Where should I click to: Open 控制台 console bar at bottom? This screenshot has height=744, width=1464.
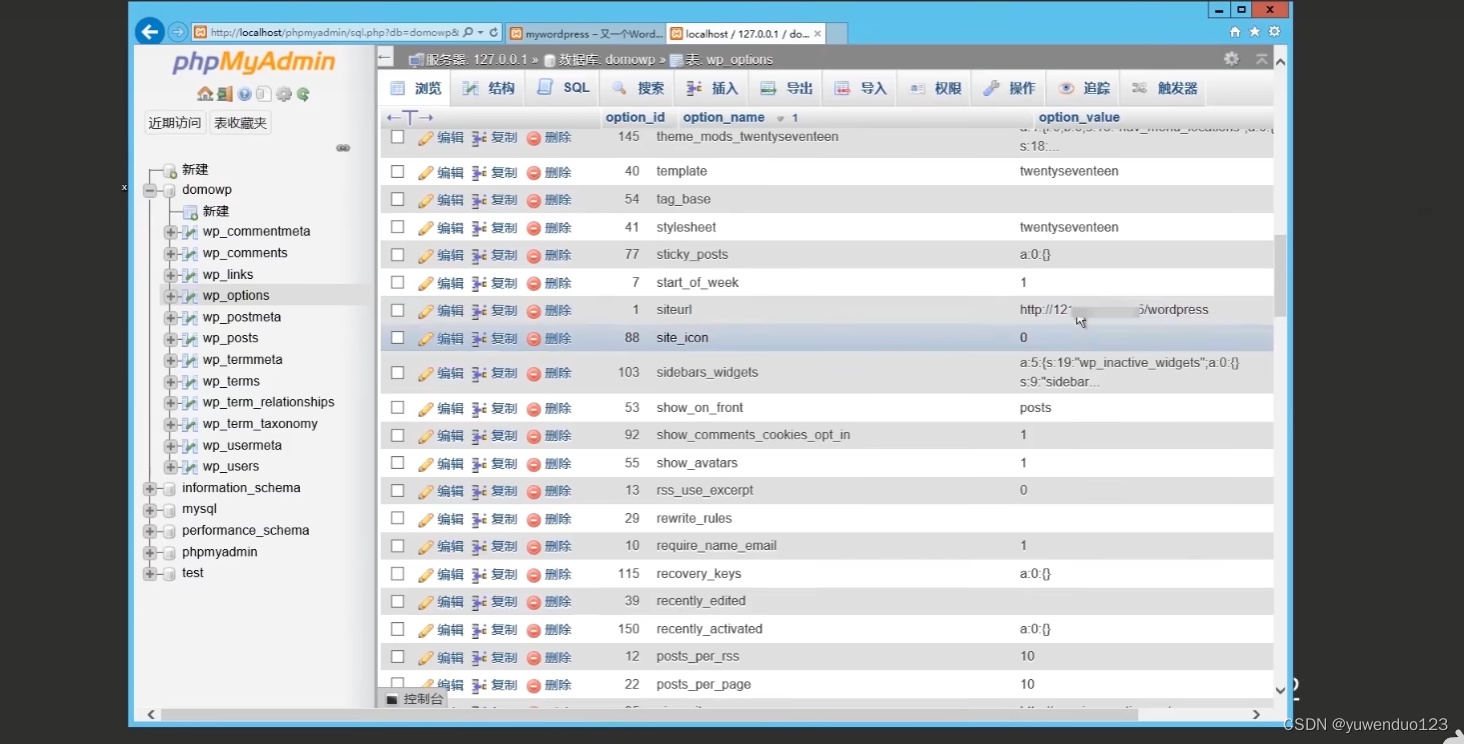tap(414, 699)
